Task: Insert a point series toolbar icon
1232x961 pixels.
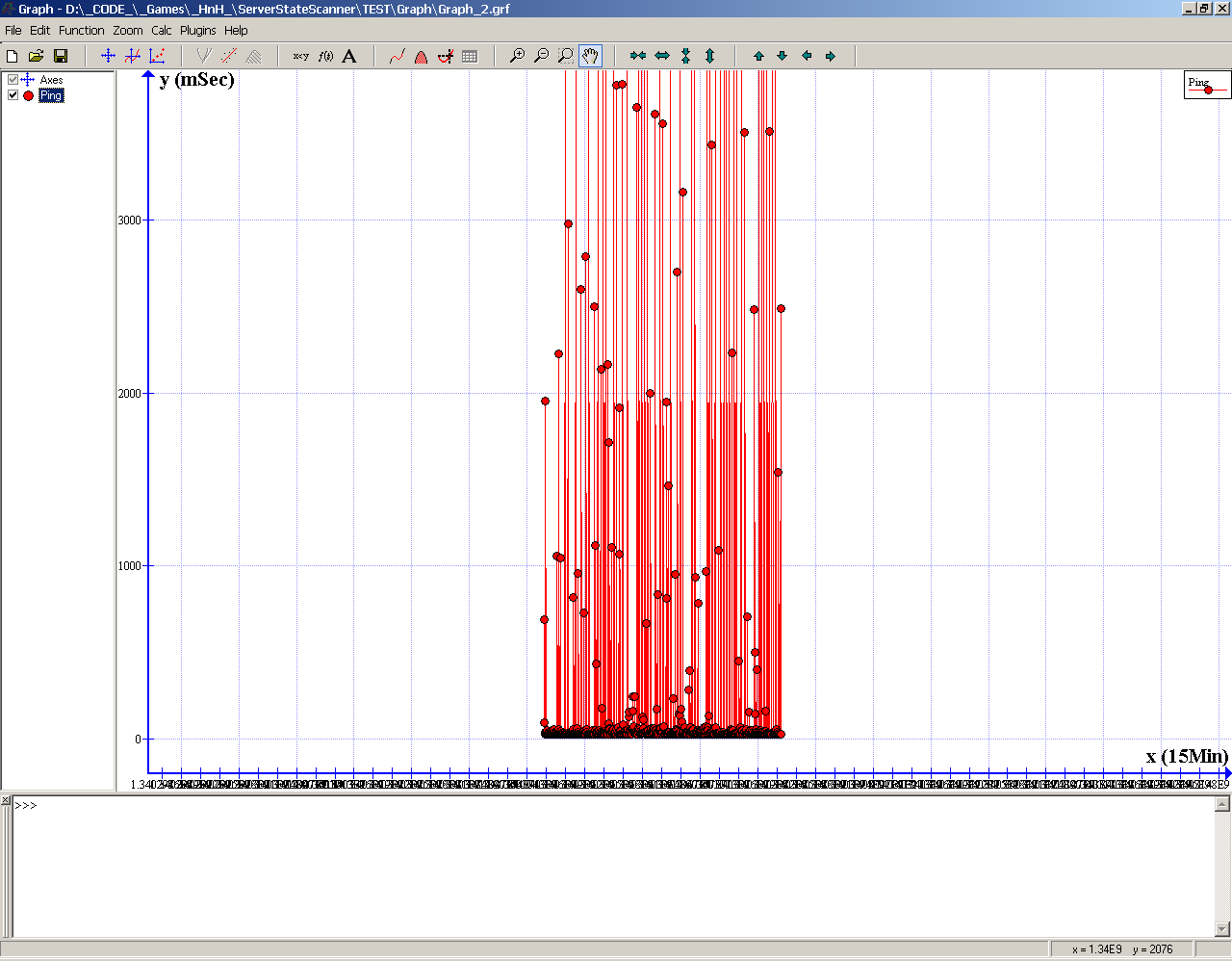Action: coord(157,56)
